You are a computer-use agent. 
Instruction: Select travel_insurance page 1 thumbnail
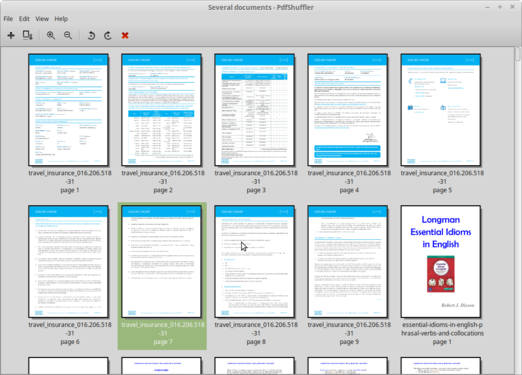(69, 110)
